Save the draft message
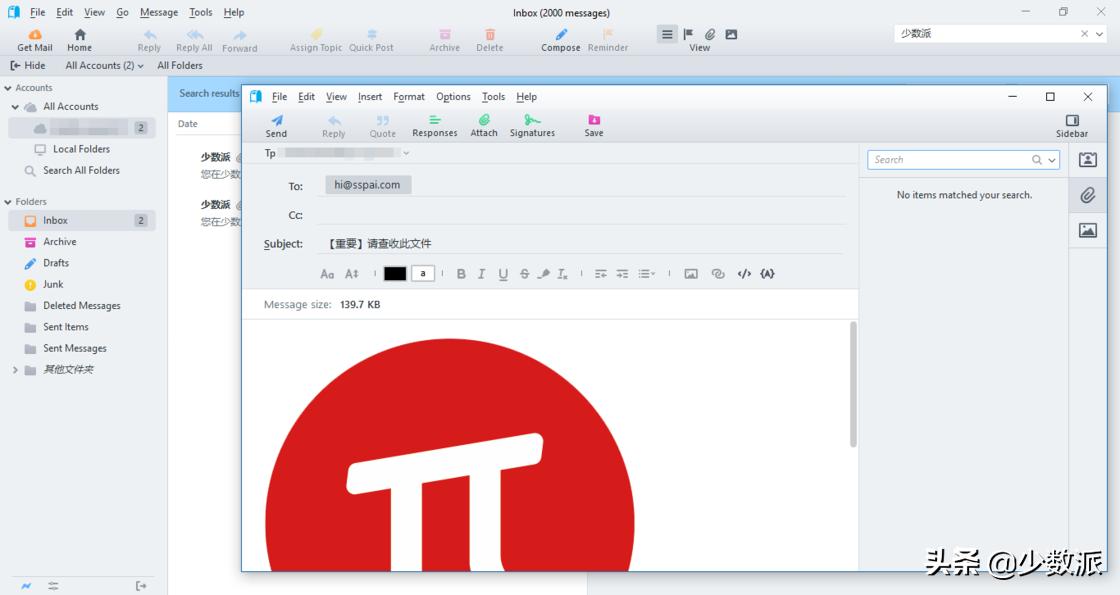Screen dimensions: 1120x595 [594, 126]
